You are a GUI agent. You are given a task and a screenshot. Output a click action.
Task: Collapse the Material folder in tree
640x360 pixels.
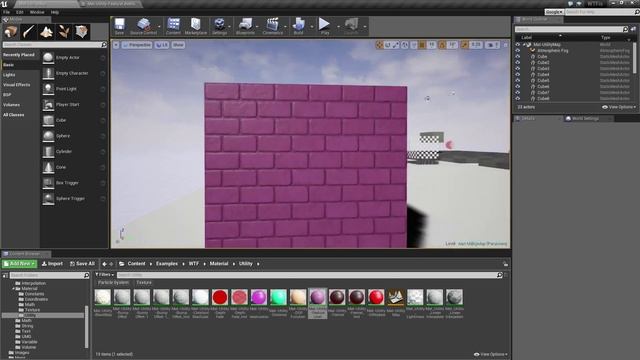click(x=13, y=289)
